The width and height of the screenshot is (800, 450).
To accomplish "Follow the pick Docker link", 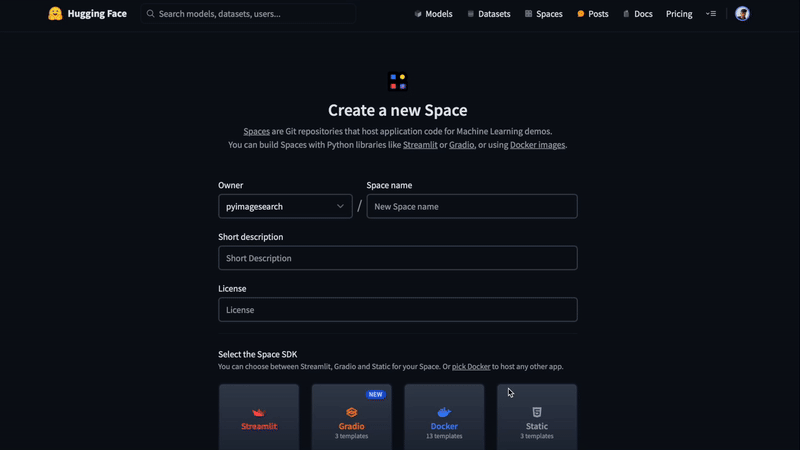I will coord(471,366).
